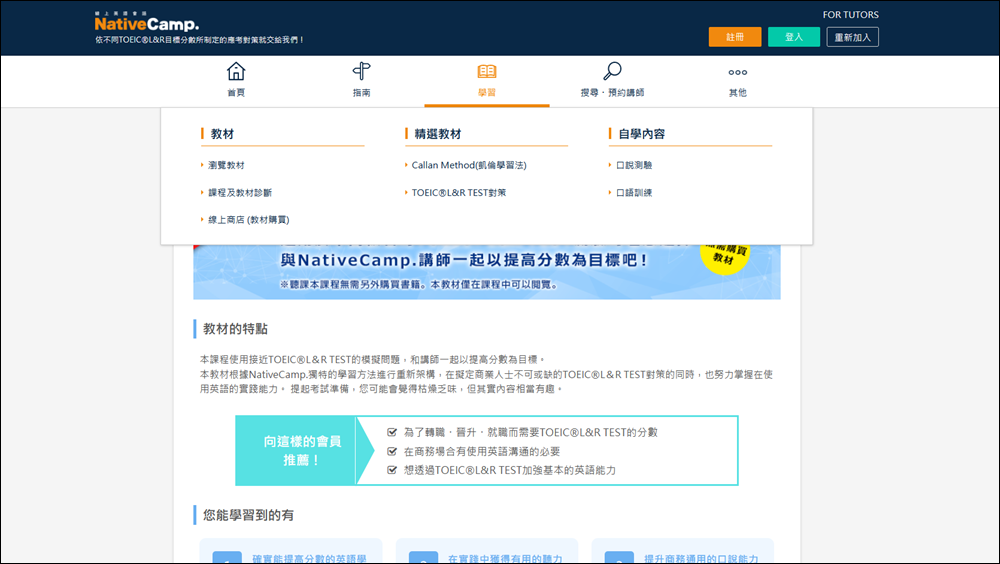Open Callan Method(凱倫學習法) entry
The image size is (1000, 564).
point(469,165)
